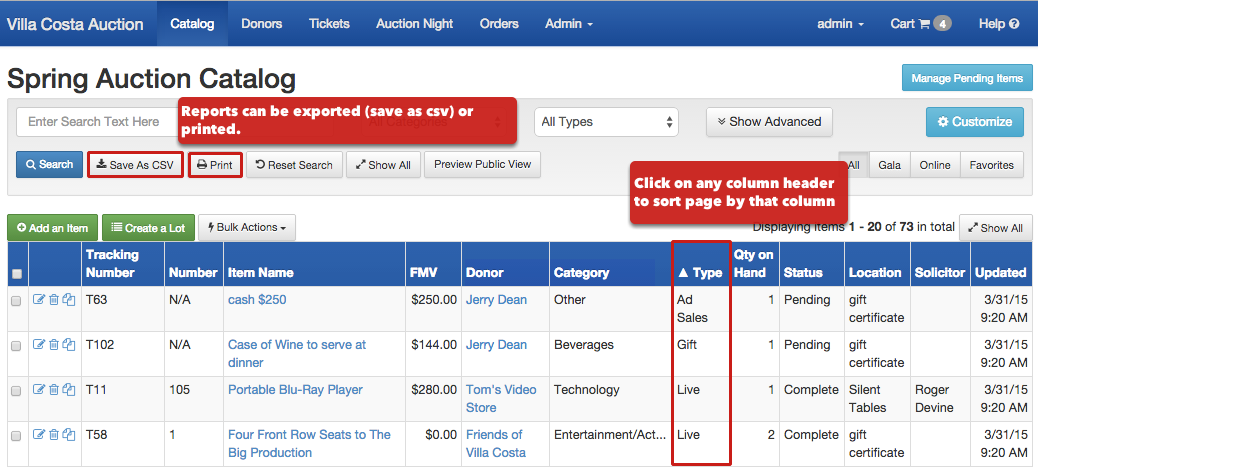This screenshot has width=1242, height=467.
Task: Click edit pencil icon for T63 row
Action: click(39, 300)
